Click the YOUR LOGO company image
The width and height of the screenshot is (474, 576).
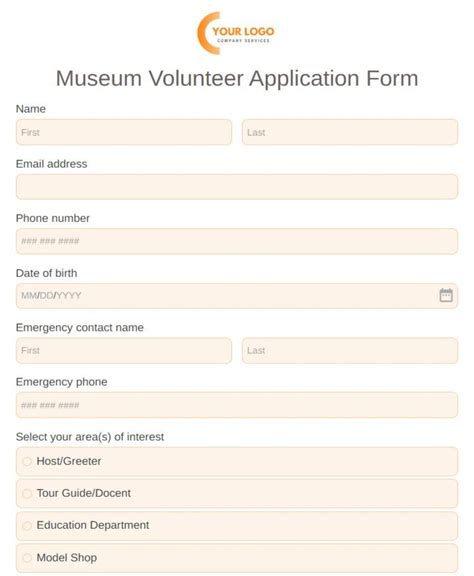[x=236, y=33]
